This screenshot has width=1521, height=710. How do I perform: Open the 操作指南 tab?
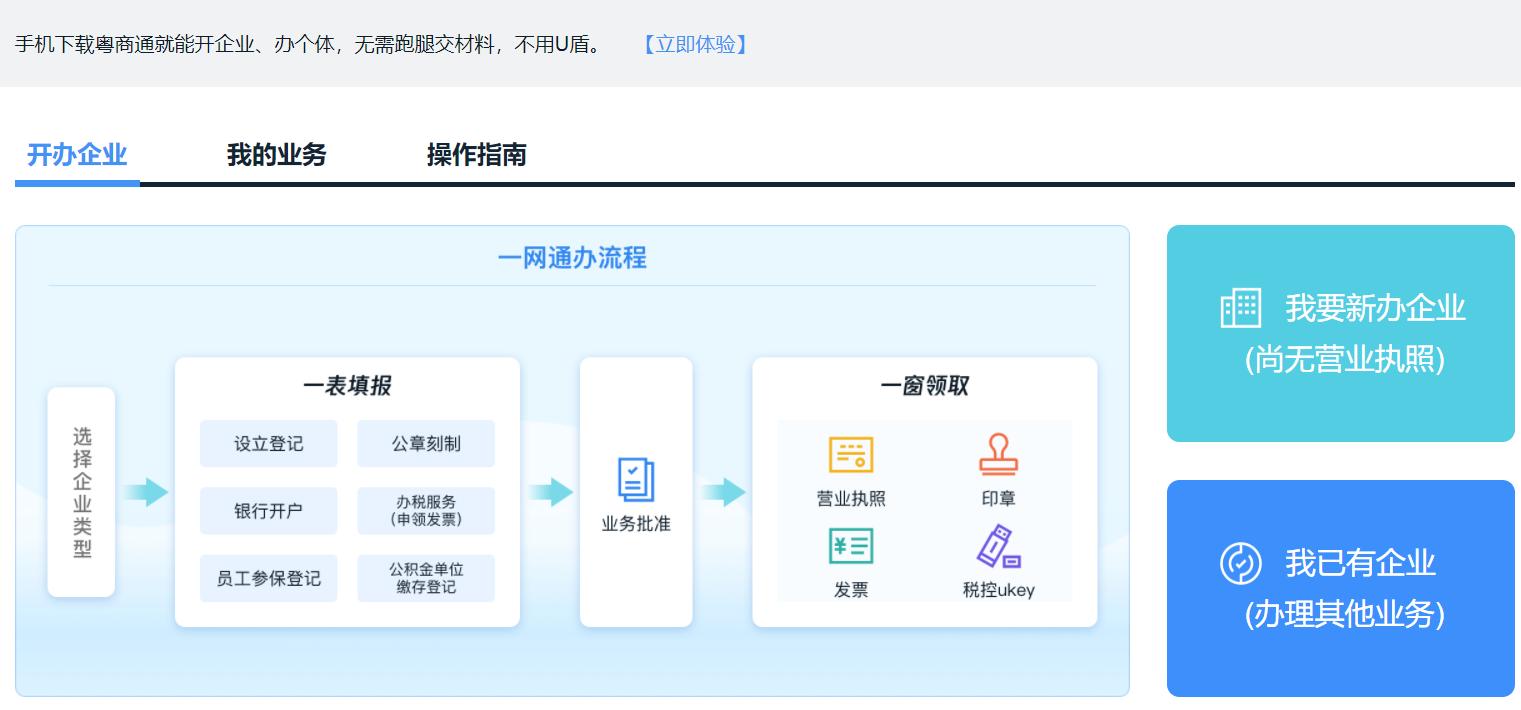click(x=476, y=155)
